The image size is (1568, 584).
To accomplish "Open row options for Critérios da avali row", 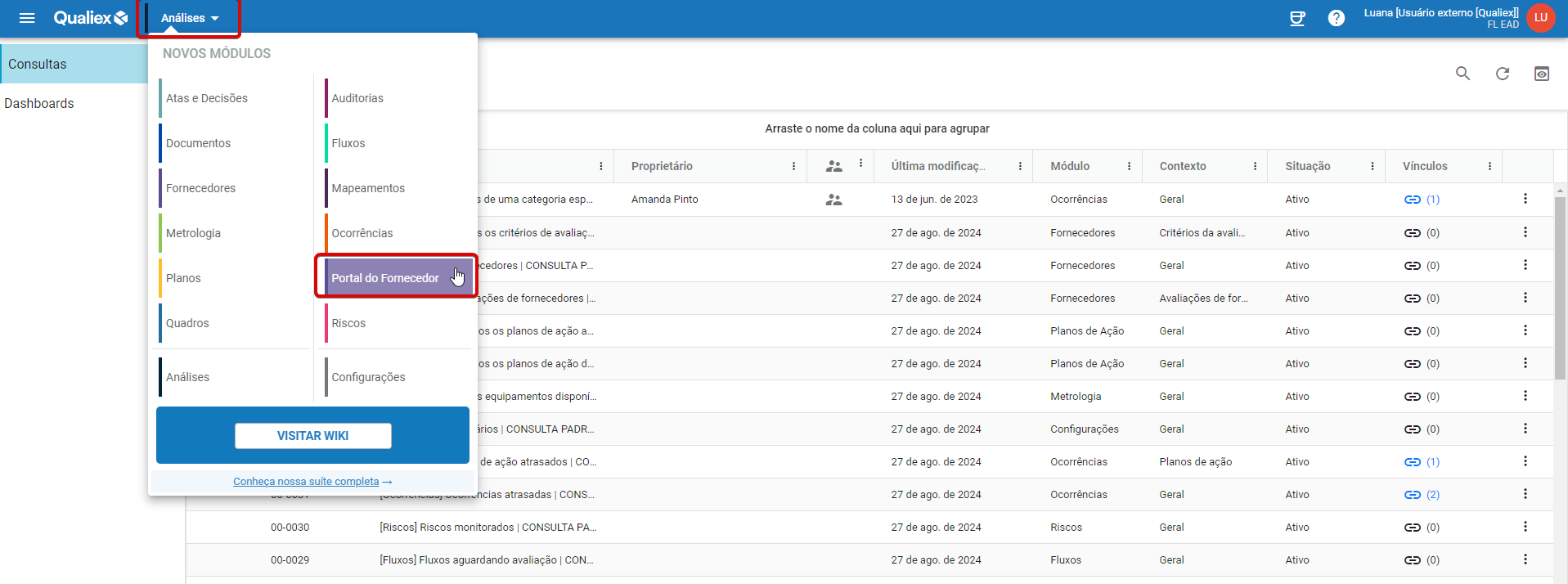I will (1525, 232).
